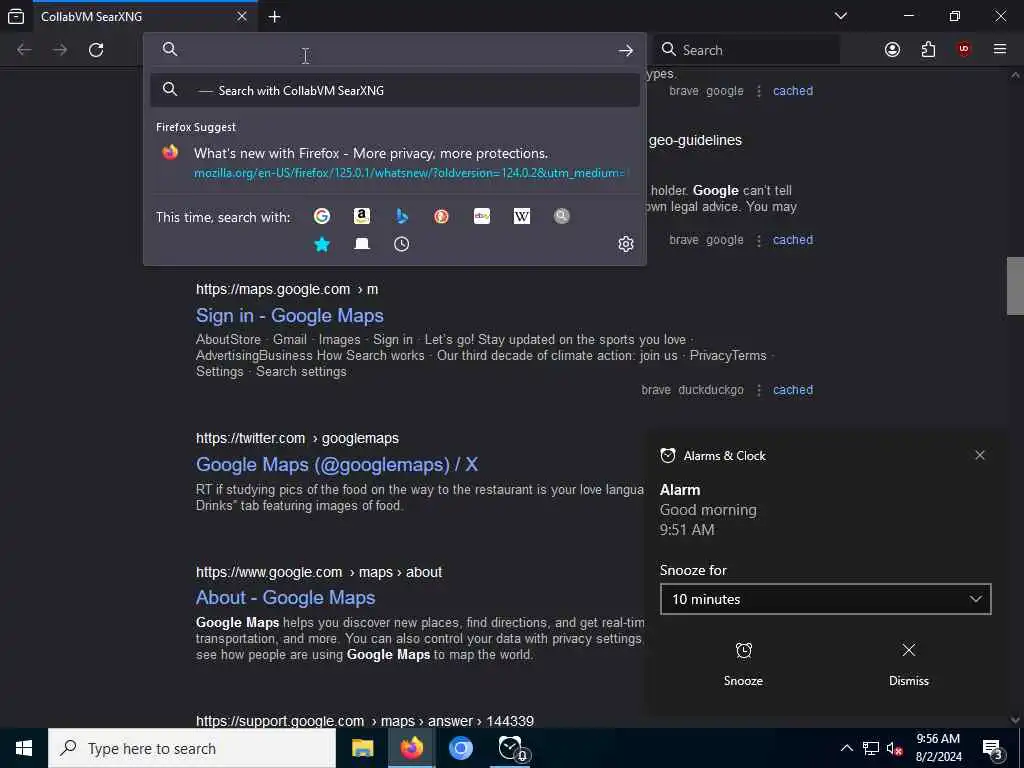Click the maps.google.com URL text
Image resolution: width=1024 pixels, height=768 pixels.
(287, 289)
